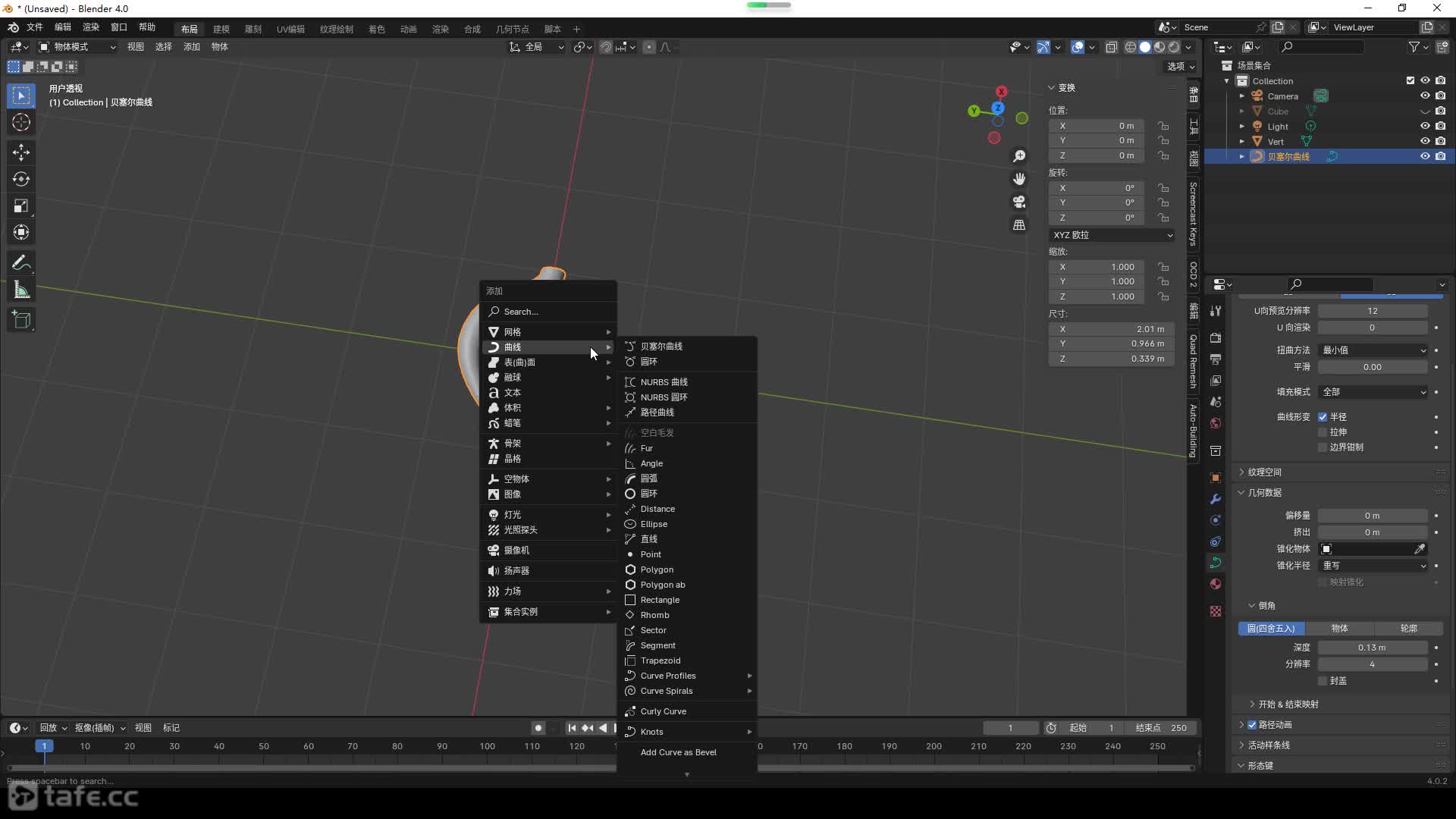This screenshot has height=819, width=1456.
Task: Select the Annotate pencil tool
Action: click(21, 263)
